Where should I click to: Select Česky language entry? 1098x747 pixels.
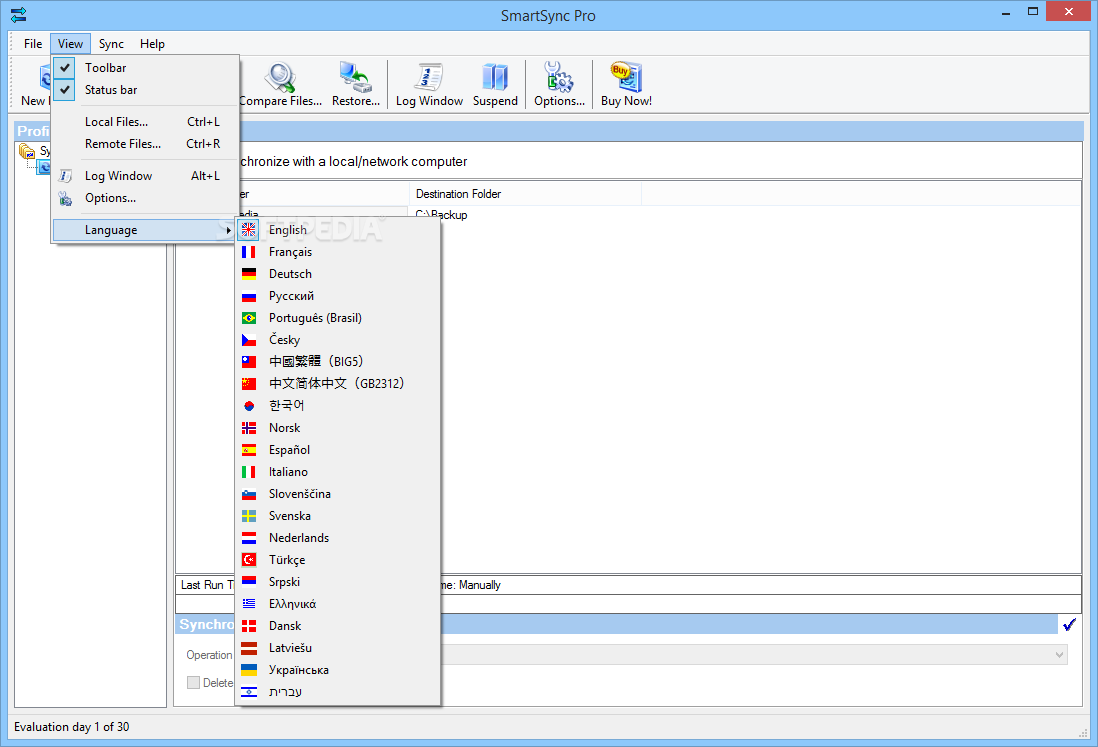point(338,340)
